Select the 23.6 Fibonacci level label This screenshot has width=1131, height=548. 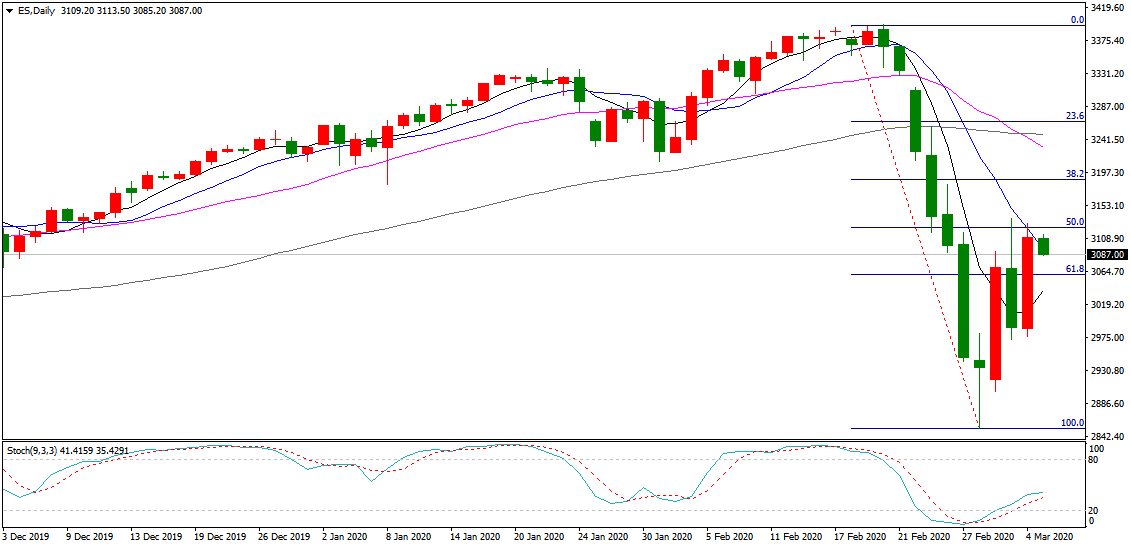[1074, 116]
